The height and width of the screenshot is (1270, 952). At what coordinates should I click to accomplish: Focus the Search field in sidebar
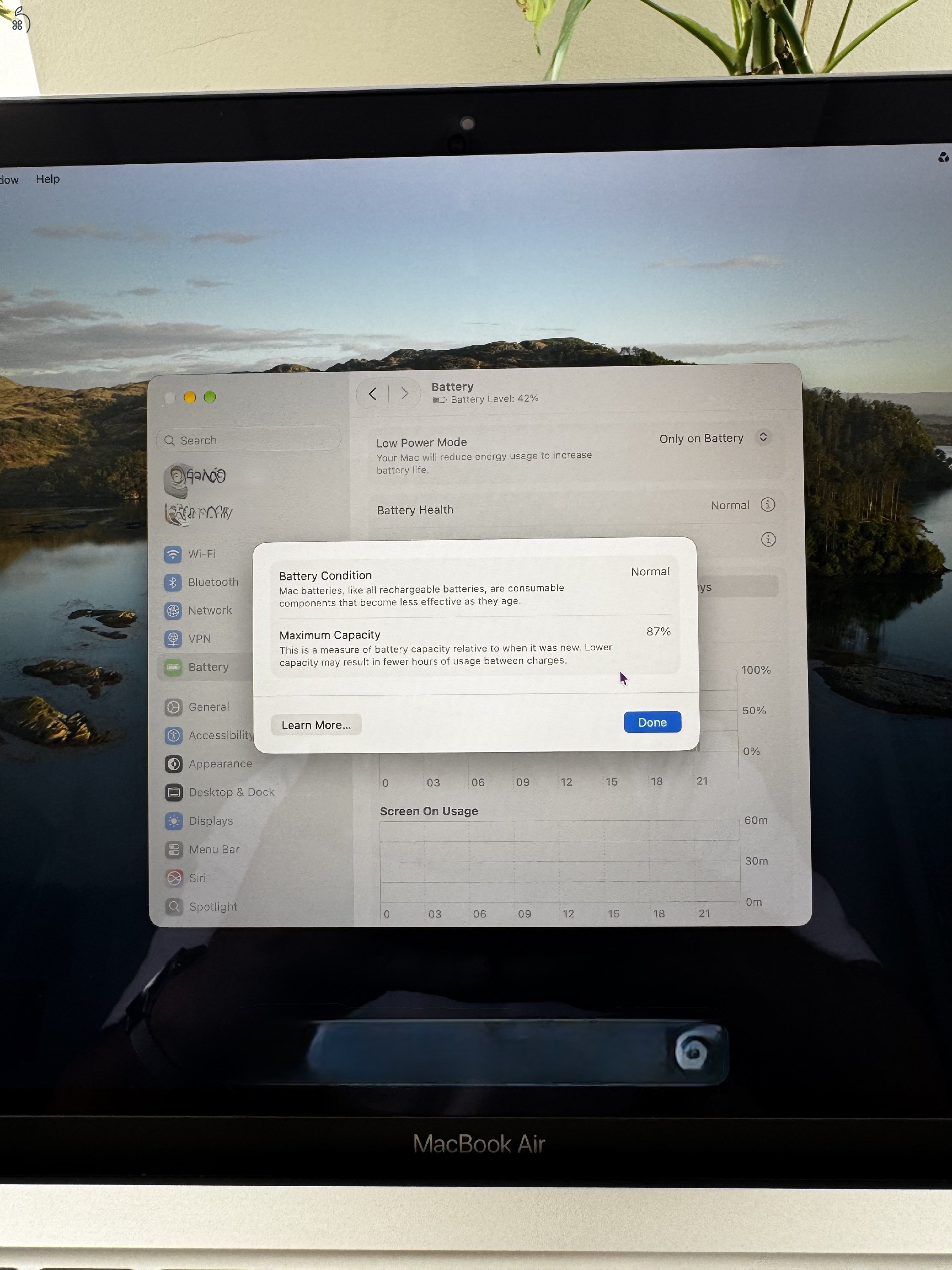(x=248, y=440)
